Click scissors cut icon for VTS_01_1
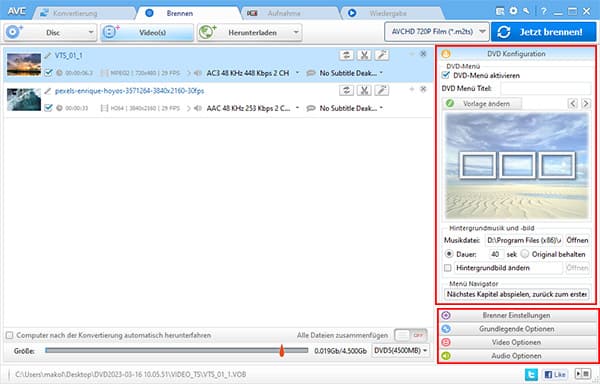Image resolution: width=600 pixels, height=384 pixels. coord(364,55)
